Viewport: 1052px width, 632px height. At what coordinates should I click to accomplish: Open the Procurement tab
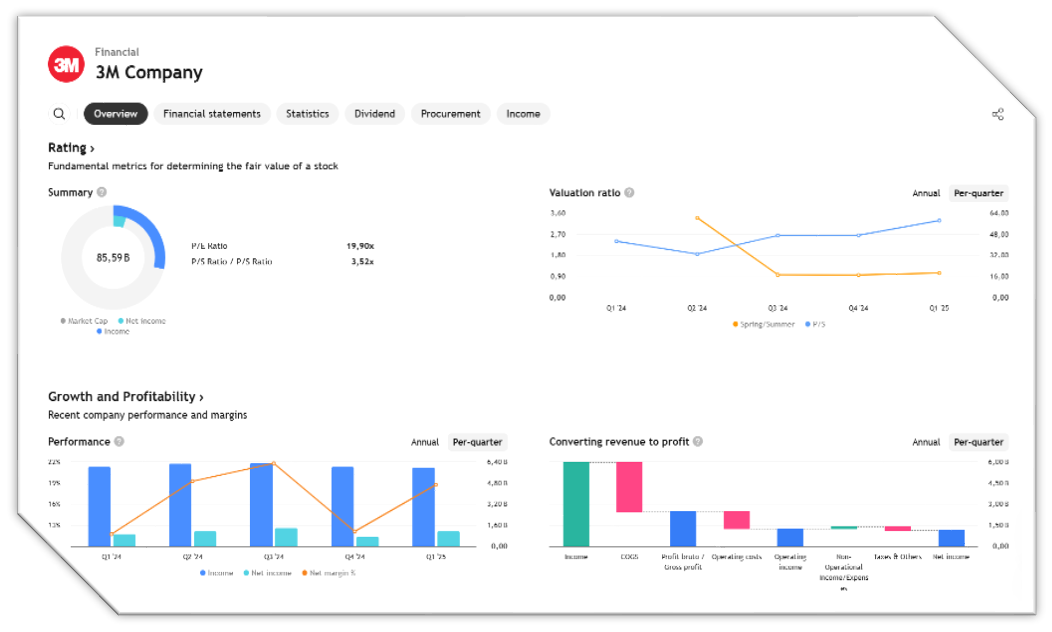450,114
